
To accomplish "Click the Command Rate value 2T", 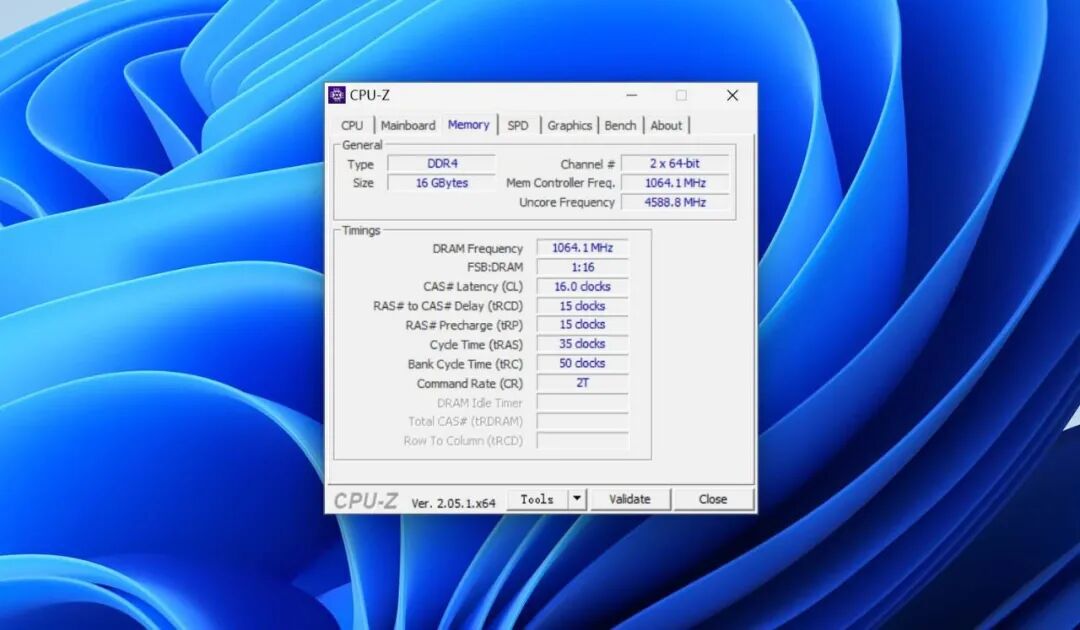I will [582, 383].
